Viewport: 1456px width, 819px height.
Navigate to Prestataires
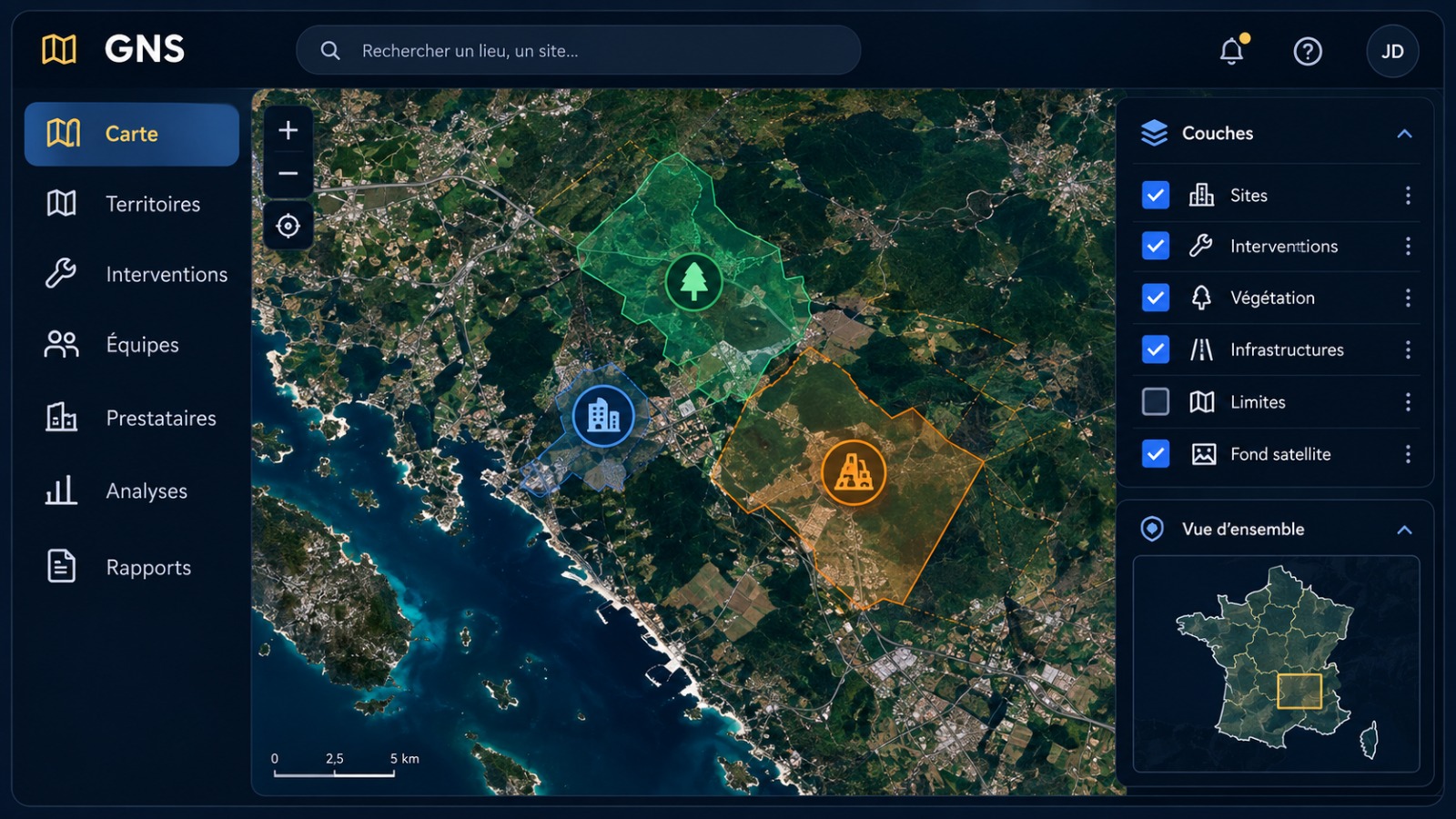coord(132,418)
